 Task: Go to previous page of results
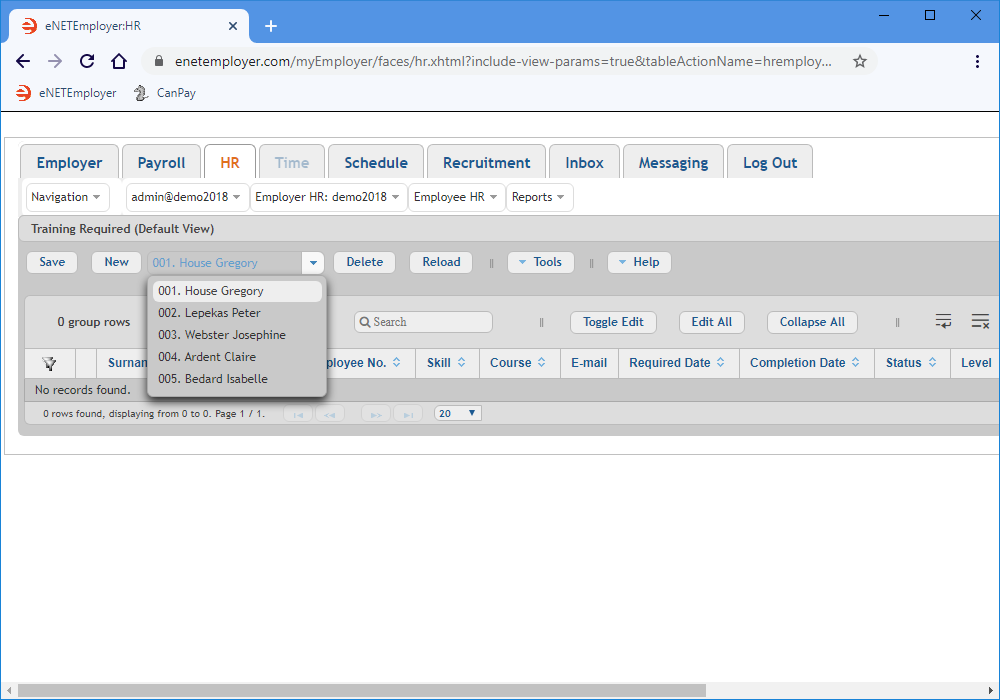coord(330,414)
